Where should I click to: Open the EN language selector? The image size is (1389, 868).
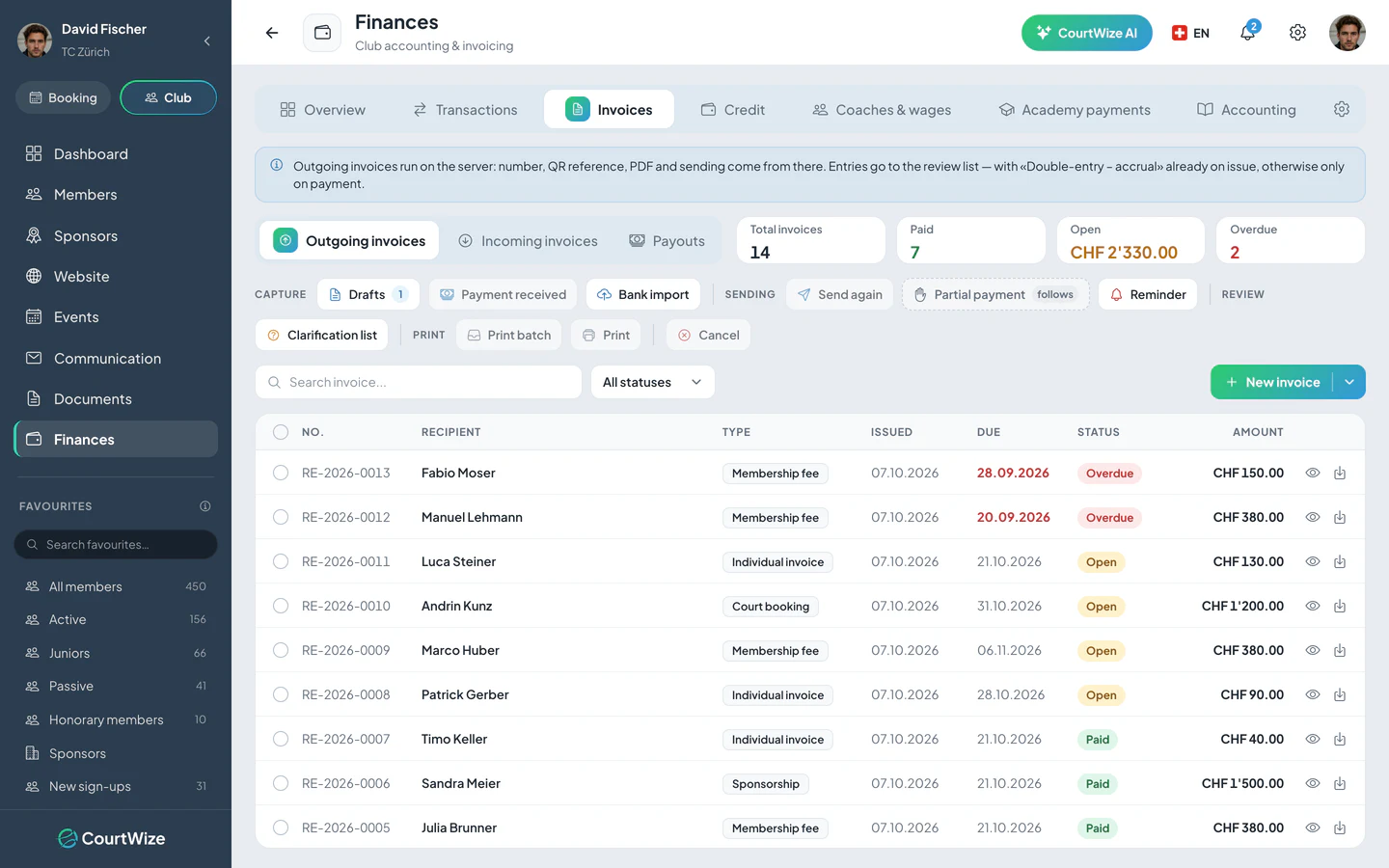click(1190, 33)
